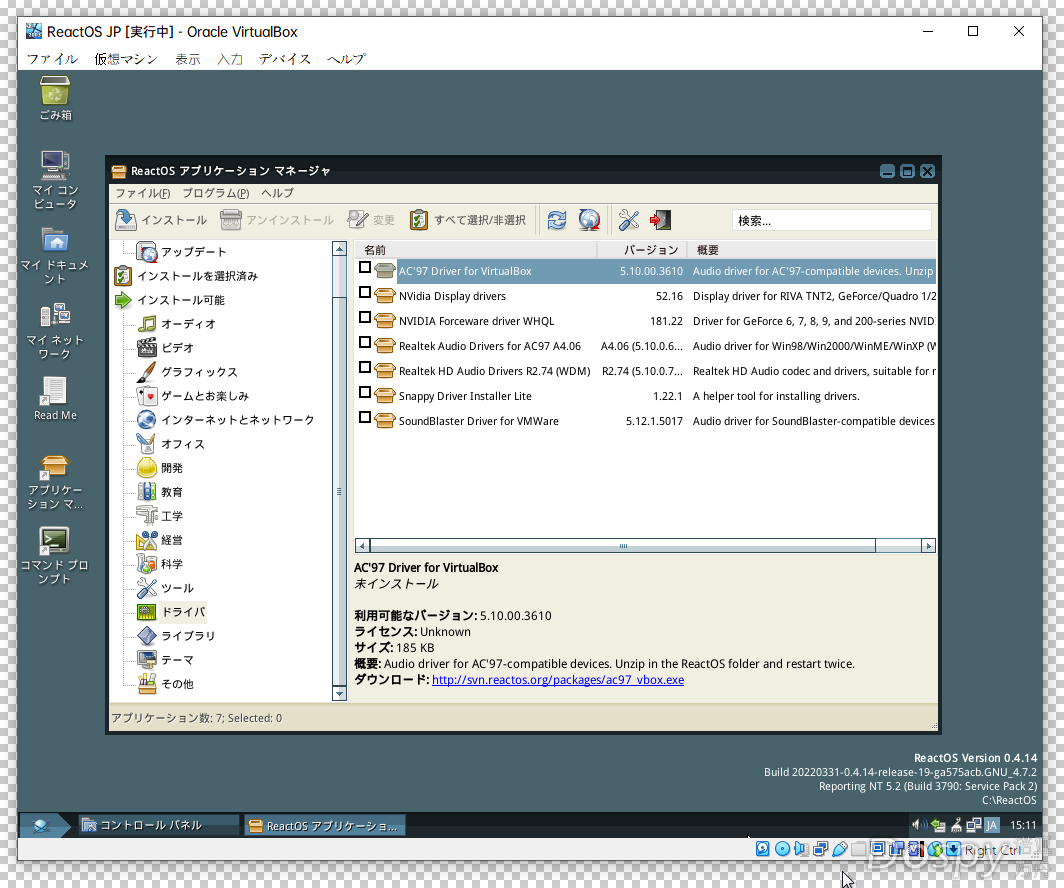Click the ごみ箱 recycle bin desktop icon
Screen dimensions: 1064x888
click(55, 98)
